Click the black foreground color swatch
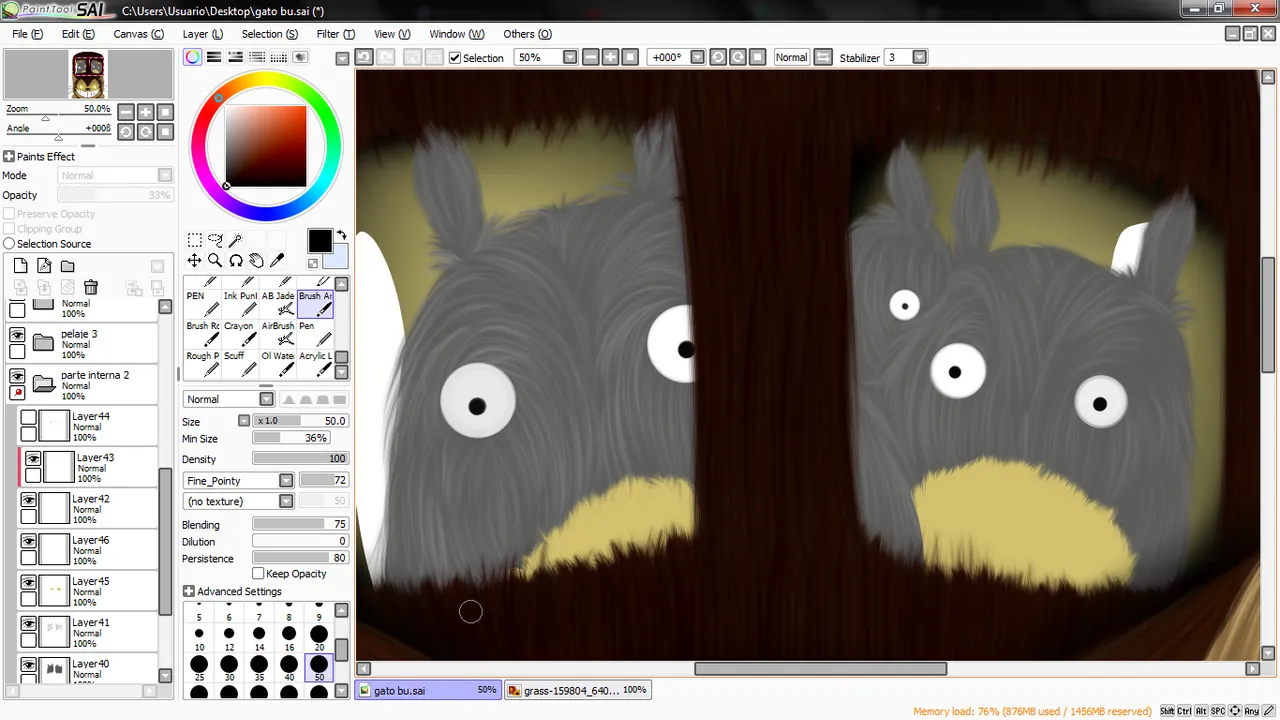The image size is (1280, 720). [x=319, y=241]
